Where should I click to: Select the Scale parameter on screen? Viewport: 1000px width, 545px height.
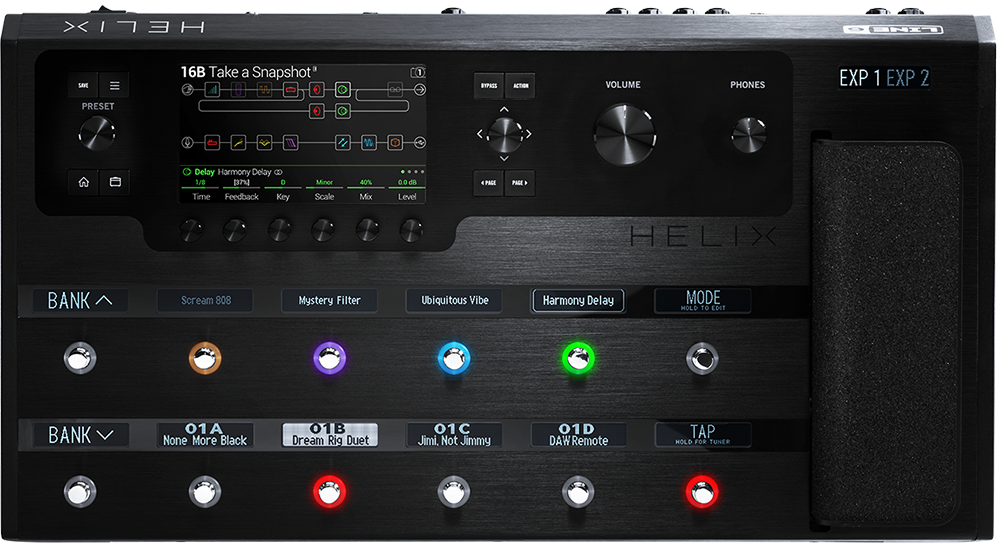tap(324, 190)
